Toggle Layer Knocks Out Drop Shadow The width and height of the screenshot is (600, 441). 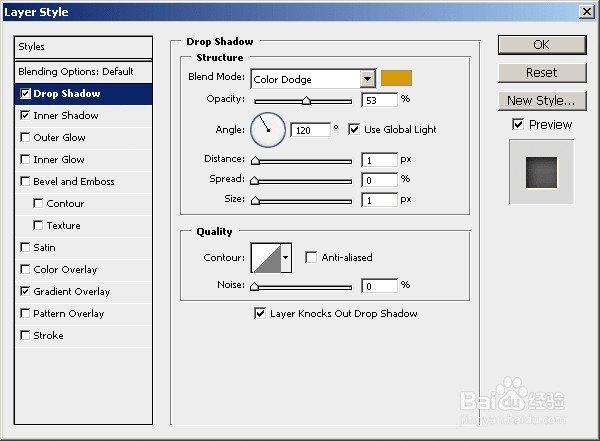click(260, 314)
